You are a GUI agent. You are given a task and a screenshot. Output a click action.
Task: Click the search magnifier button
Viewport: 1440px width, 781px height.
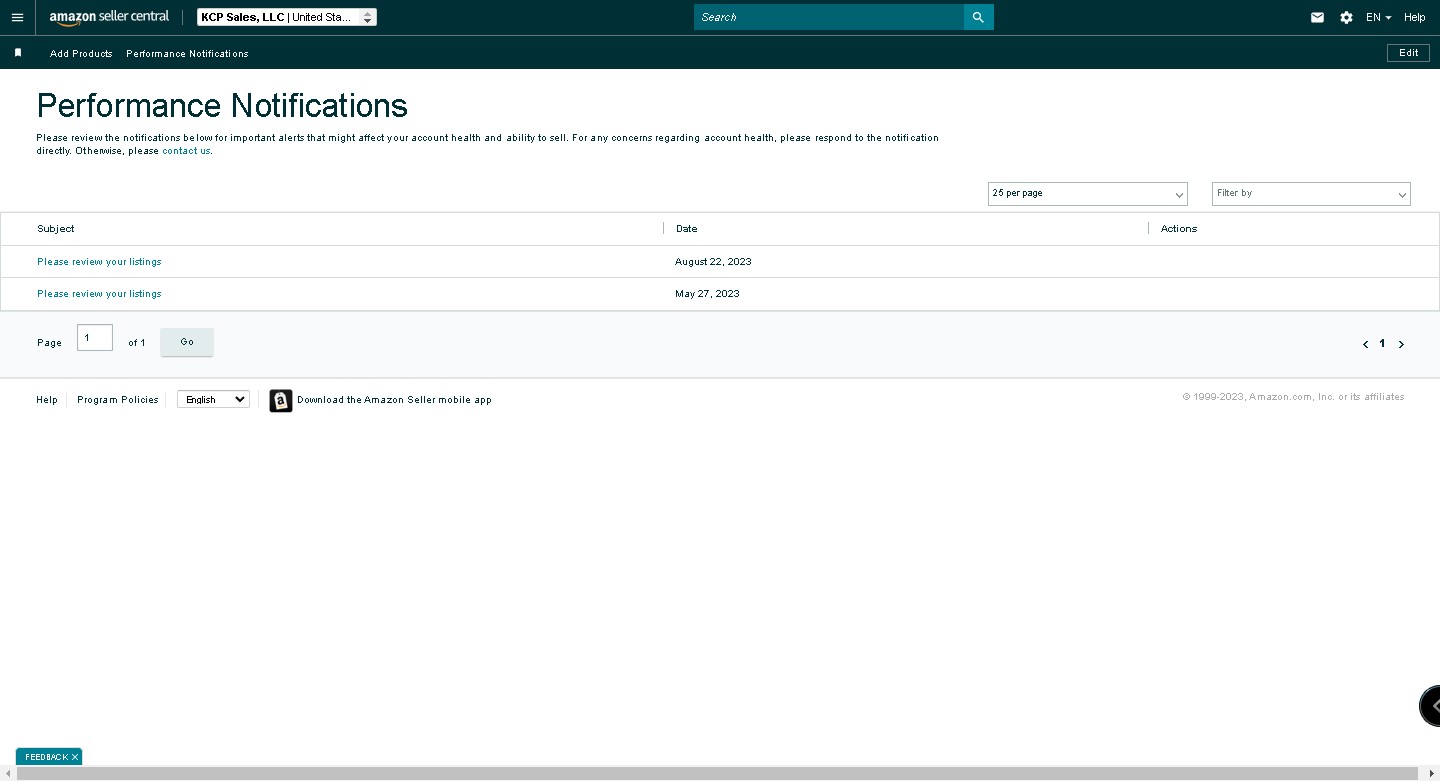[978, 17]
